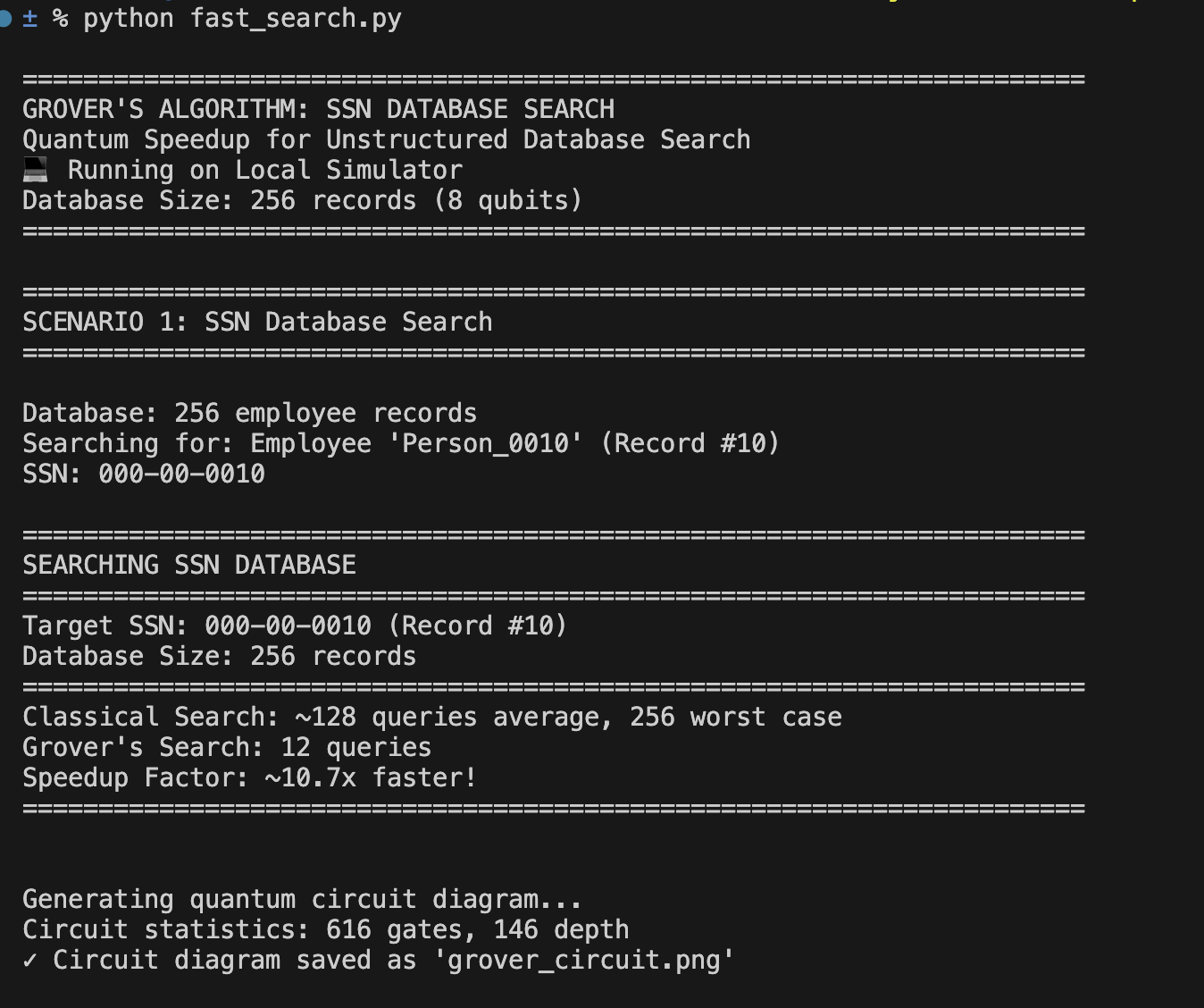This screenshot has height=1008, width=1204.
Task: Click the 'Circuit statistics: 616 gates' line
Action: 326,929
